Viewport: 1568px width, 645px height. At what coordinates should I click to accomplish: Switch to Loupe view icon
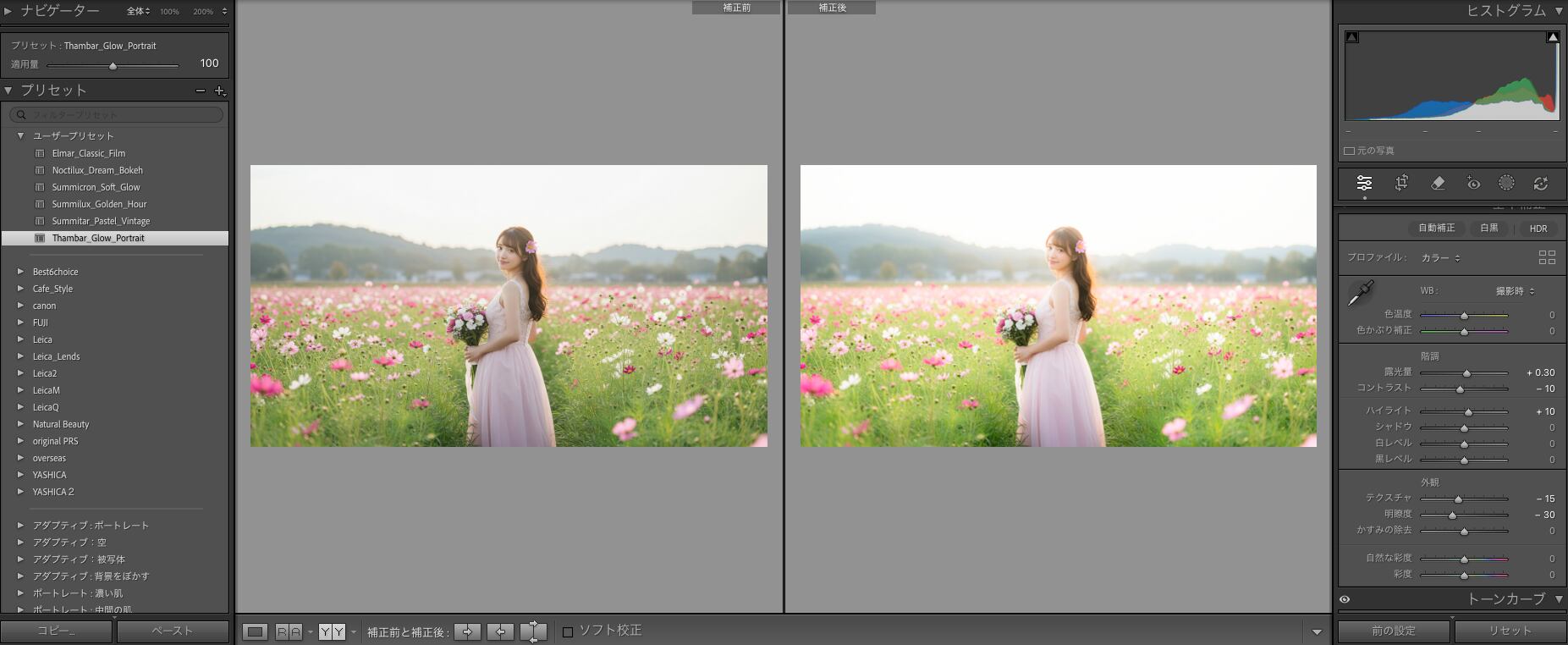(255, 631)
